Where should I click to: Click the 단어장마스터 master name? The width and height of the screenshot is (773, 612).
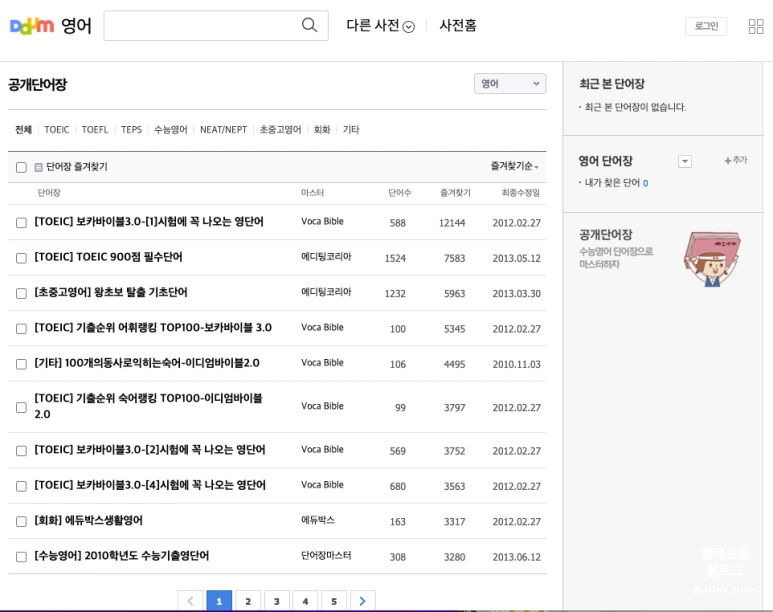click(x=326, y=556)
